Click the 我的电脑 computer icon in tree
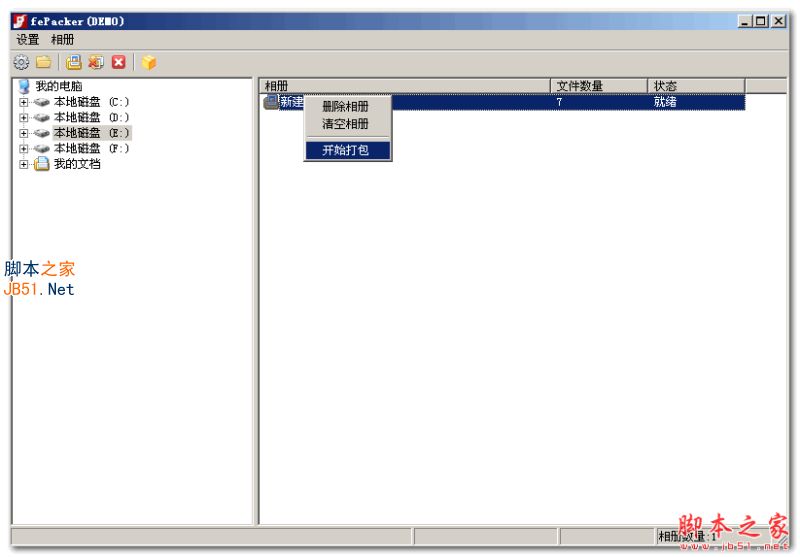800x557 pixels. [24, 86]
